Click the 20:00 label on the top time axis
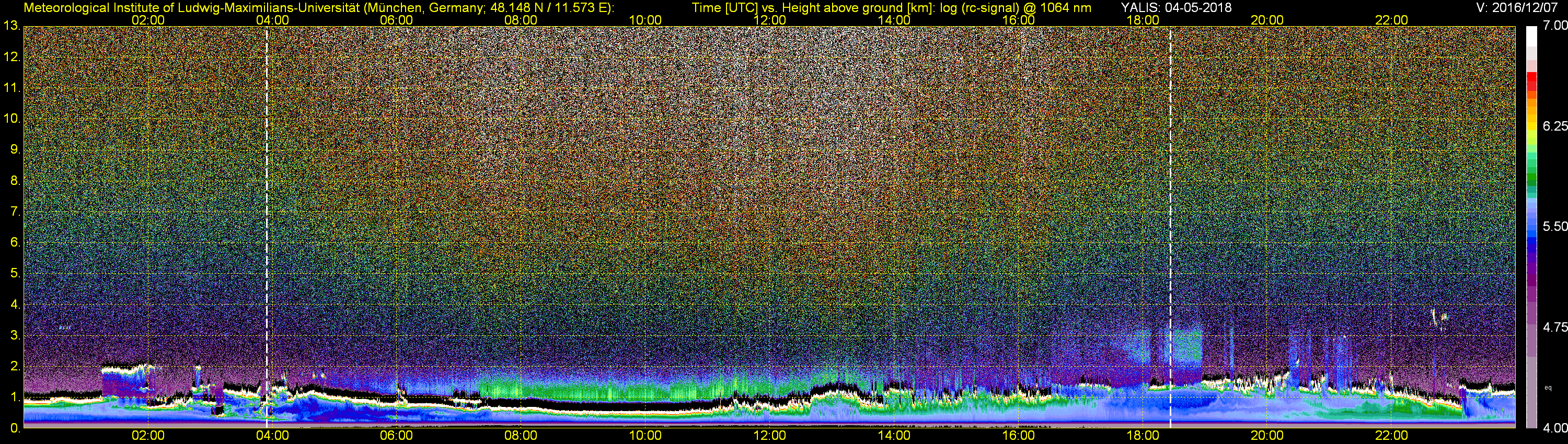Viewport: 1568px width, 444px height. (x=1267, y=20)
